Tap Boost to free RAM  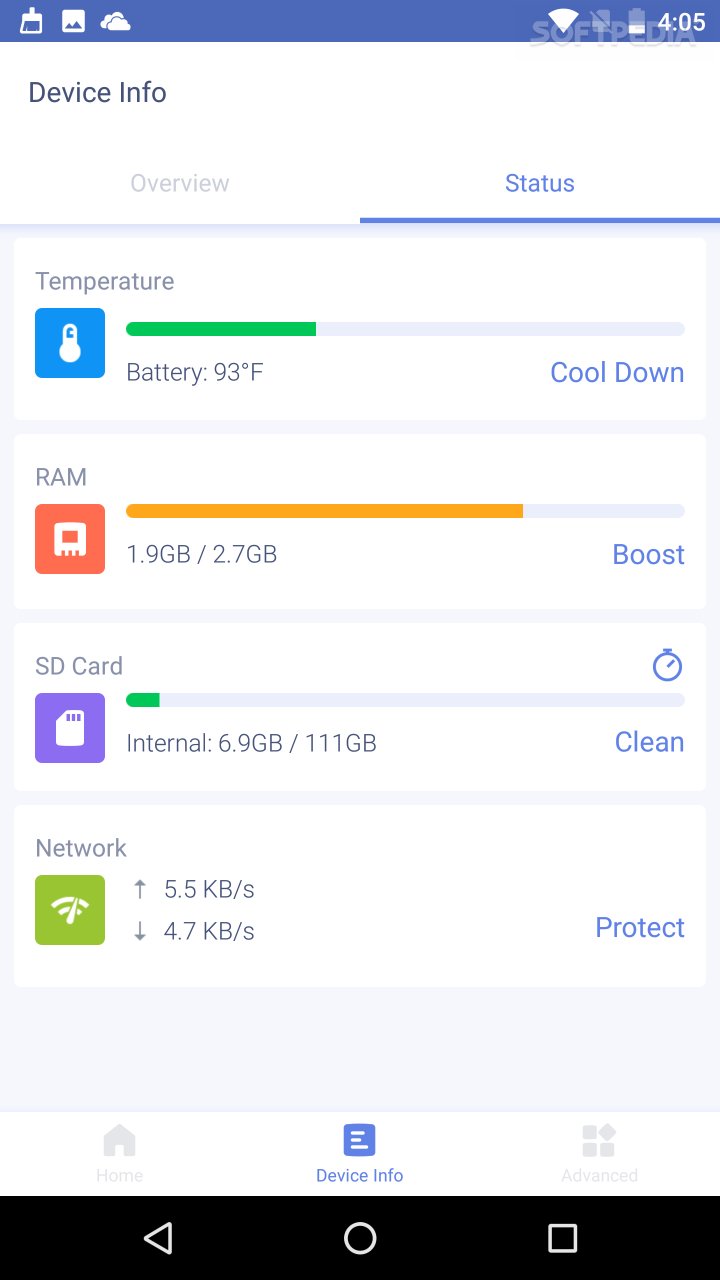[x=648, y=554]
